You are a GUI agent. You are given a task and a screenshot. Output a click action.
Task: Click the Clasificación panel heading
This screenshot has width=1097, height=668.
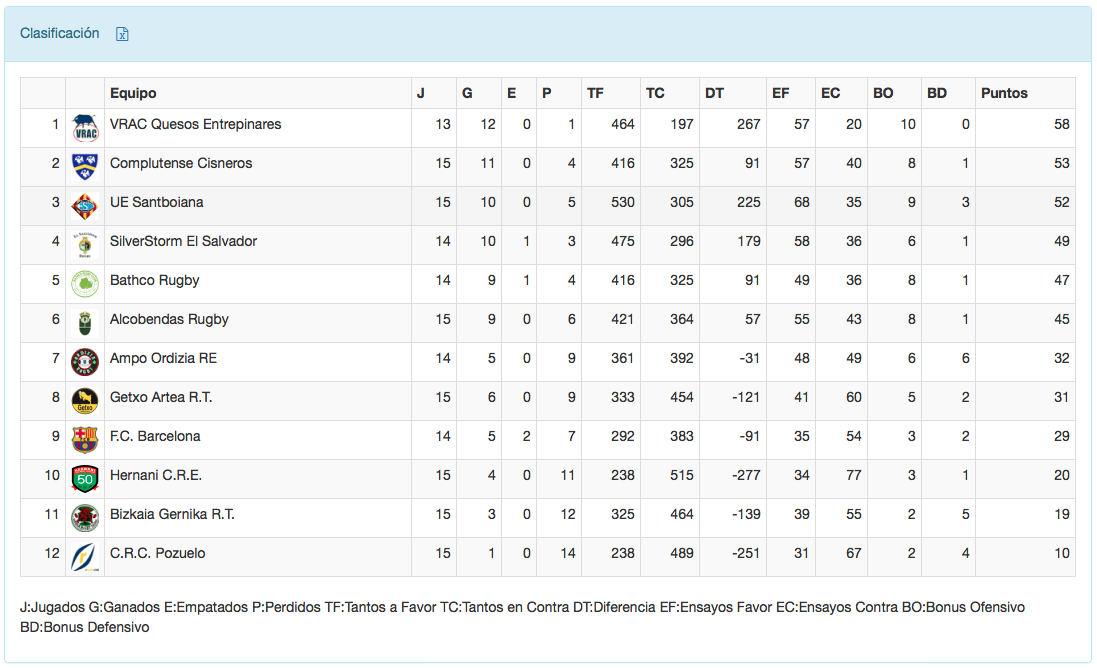(x=60, y=33)
